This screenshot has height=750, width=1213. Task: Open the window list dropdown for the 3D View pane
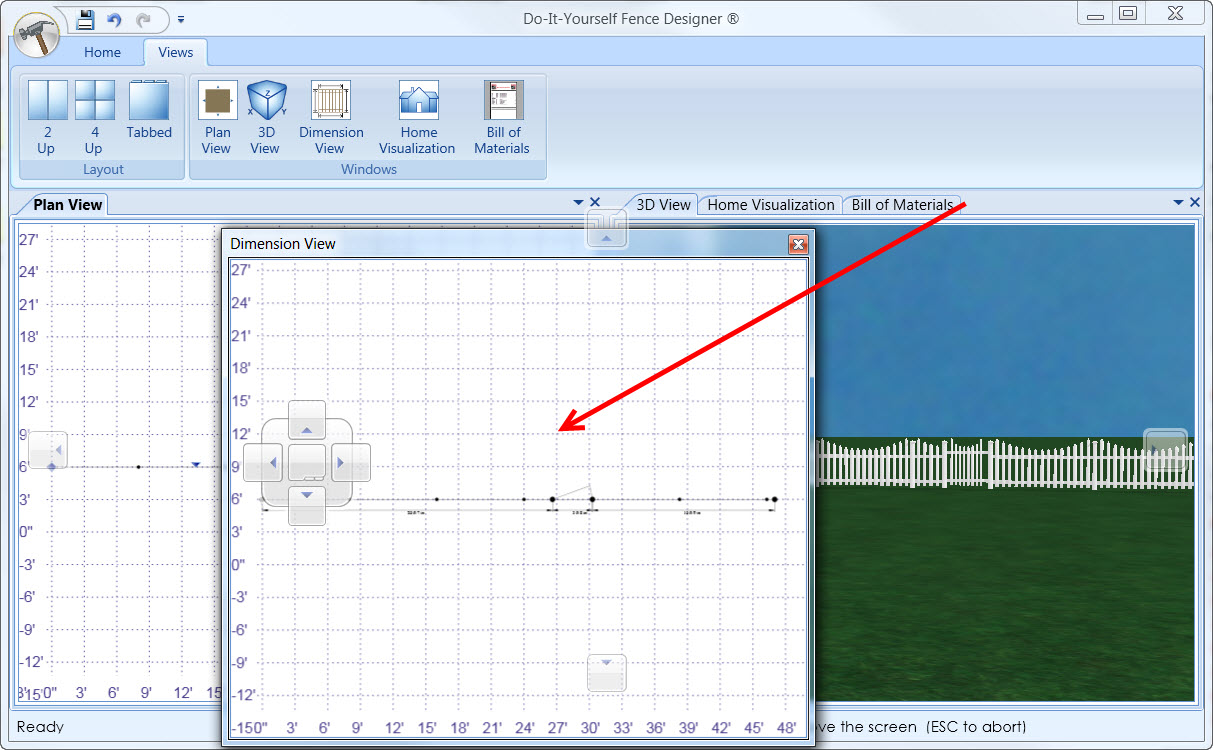click(x=1179, y=202)
